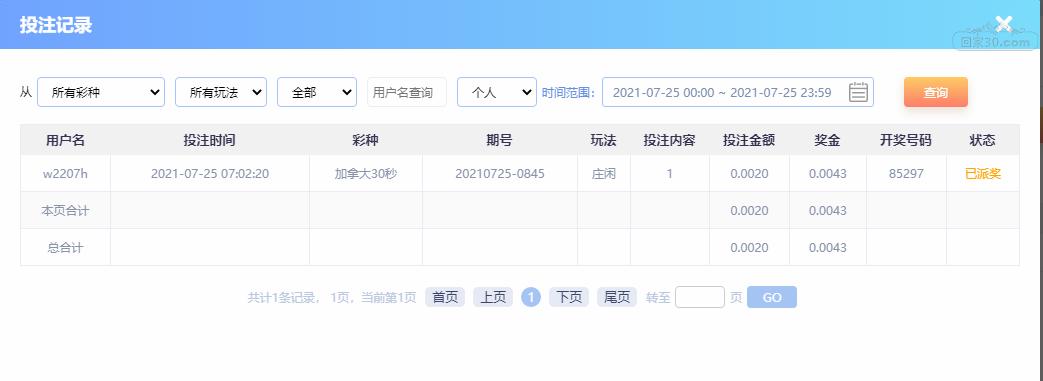Click the 用户名 column header
Screen dimensions: 1043x381
pos(65,140)
